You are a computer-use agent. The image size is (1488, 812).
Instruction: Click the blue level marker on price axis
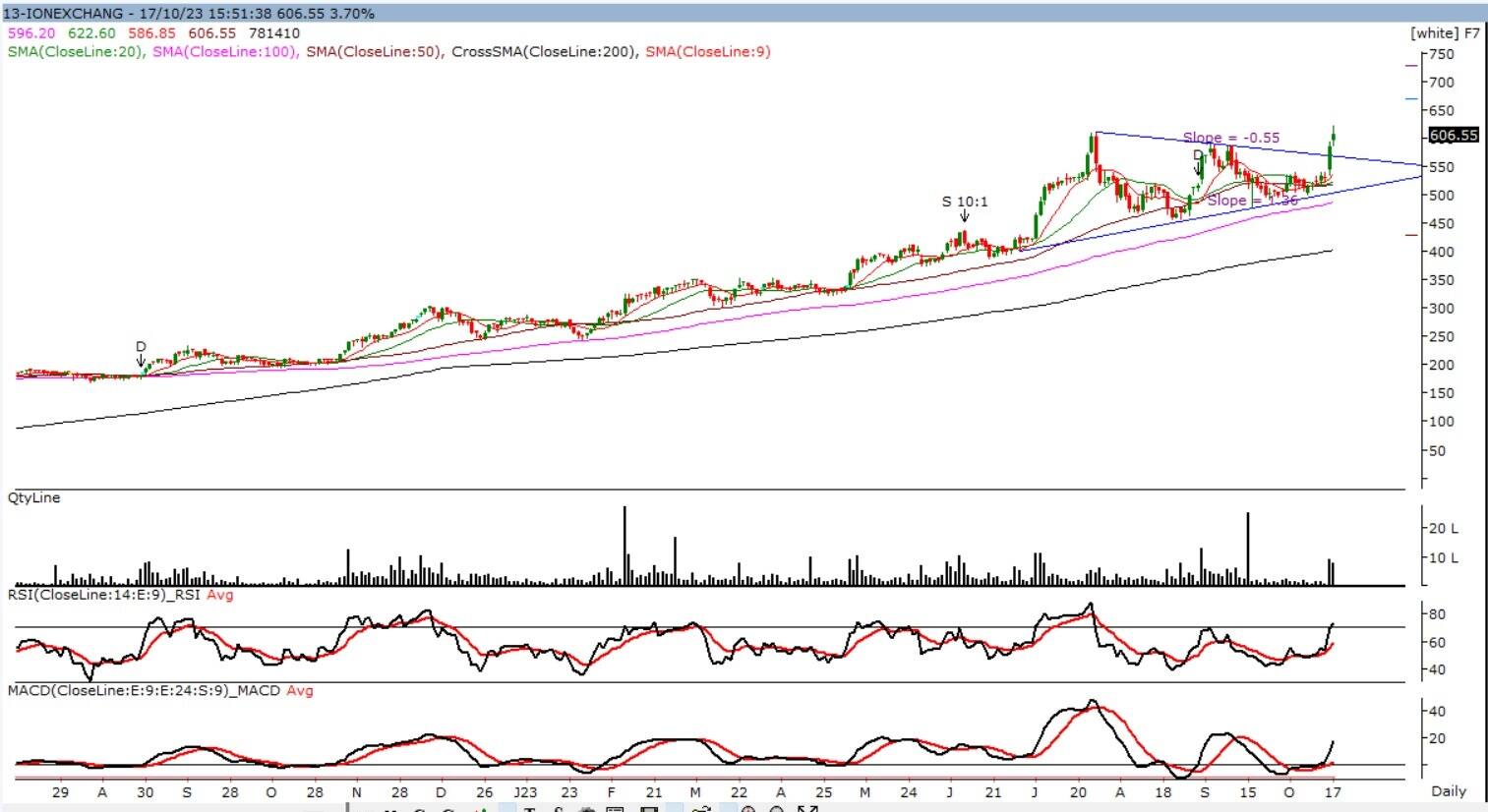coord(1412,98)
